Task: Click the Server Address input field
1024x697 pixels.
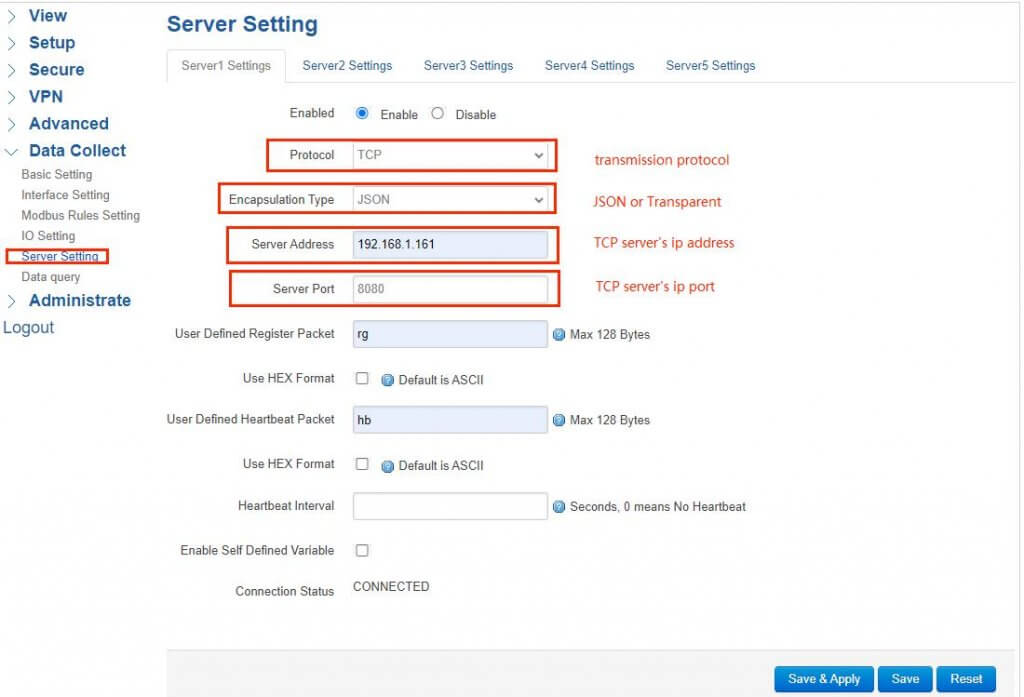Action: [449, 244]
